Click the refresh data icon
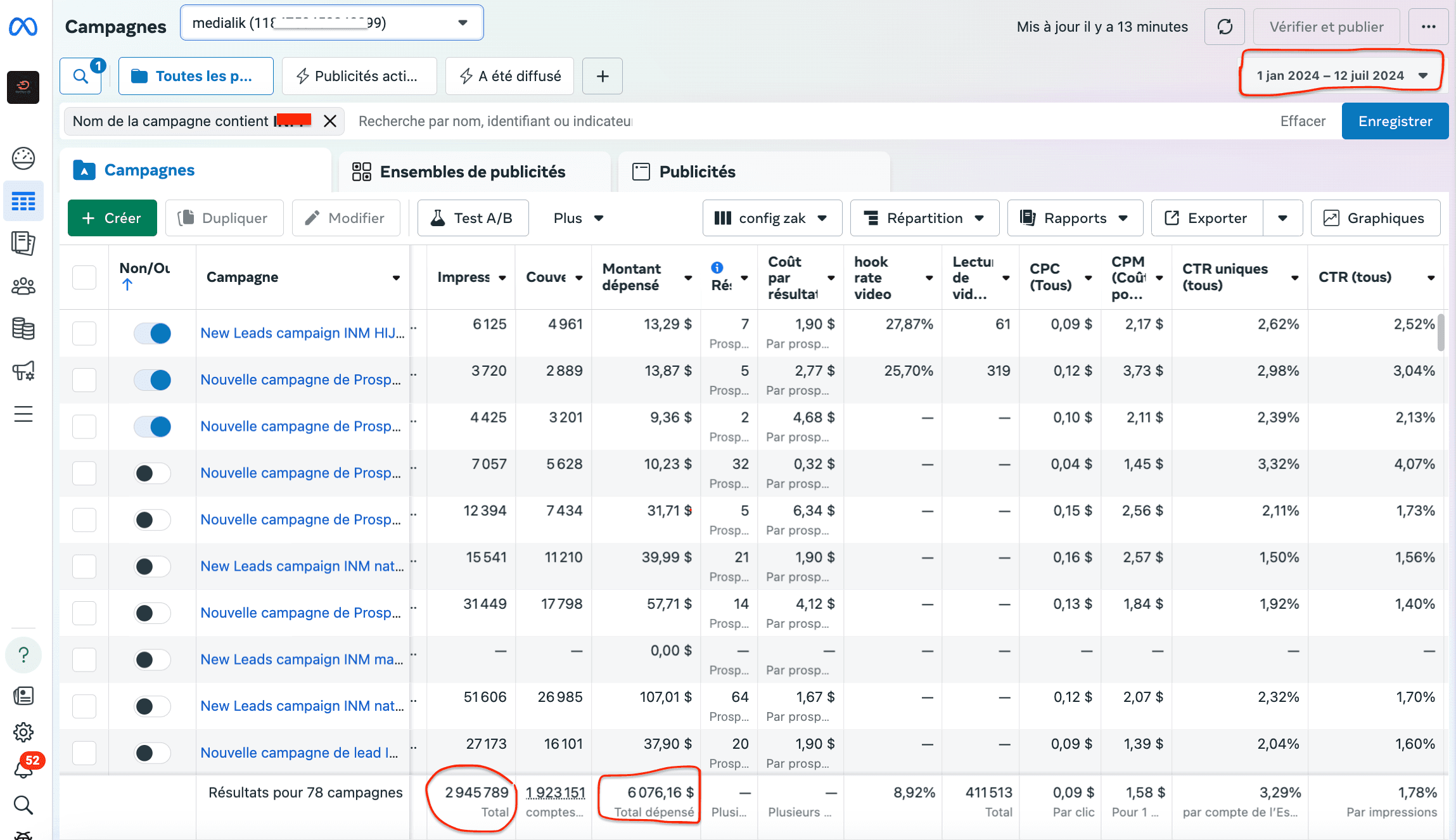Viewport: 1456px width, 840px height. tap(1224, 27)
